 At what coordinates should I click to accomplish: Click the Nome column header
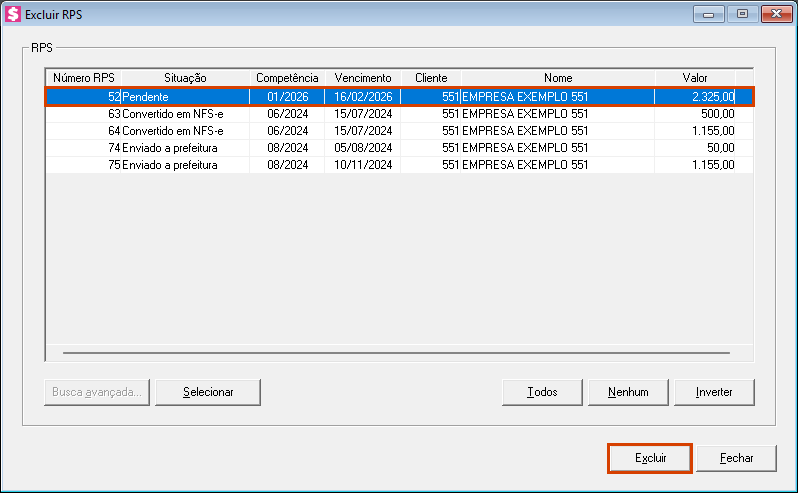[558, 78]
